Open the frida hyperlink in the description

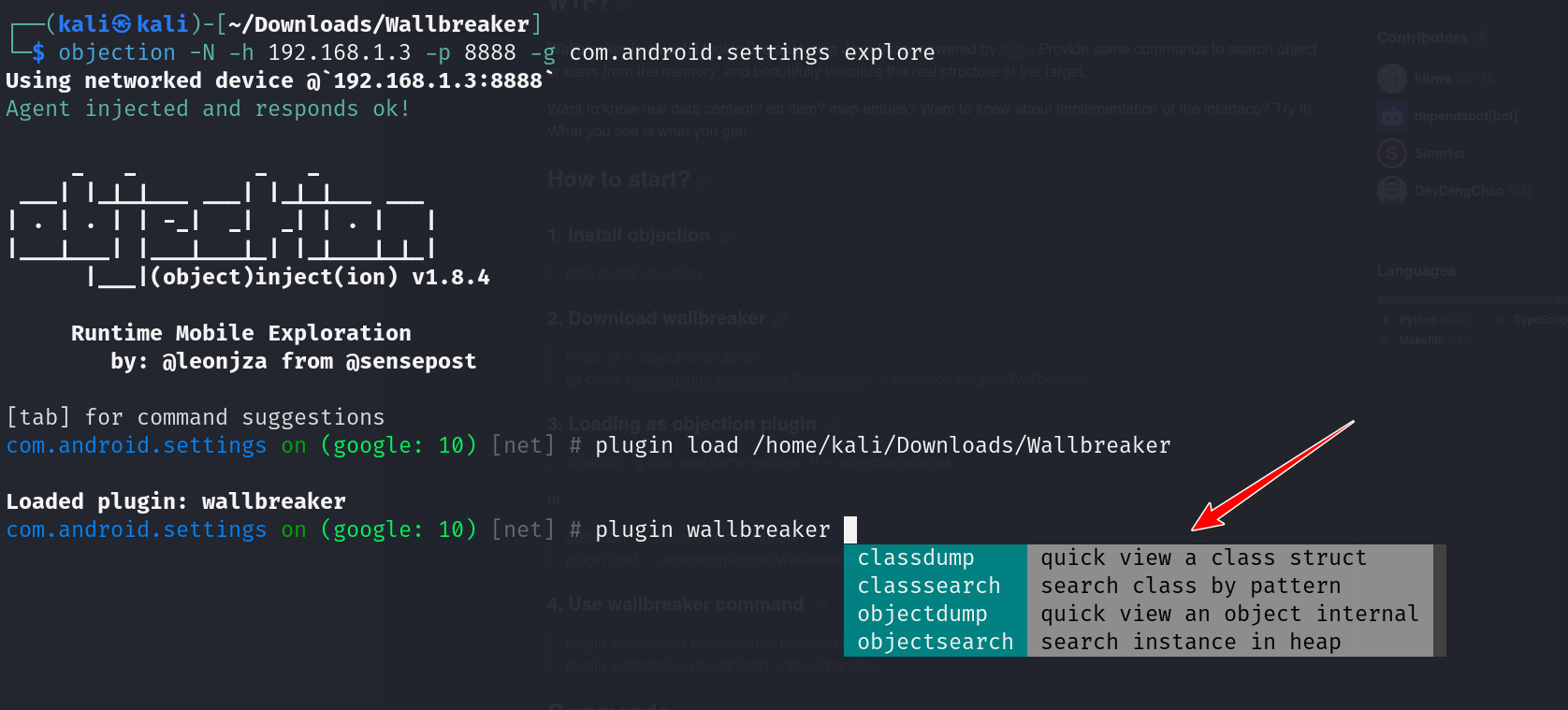coord(1014,50)
